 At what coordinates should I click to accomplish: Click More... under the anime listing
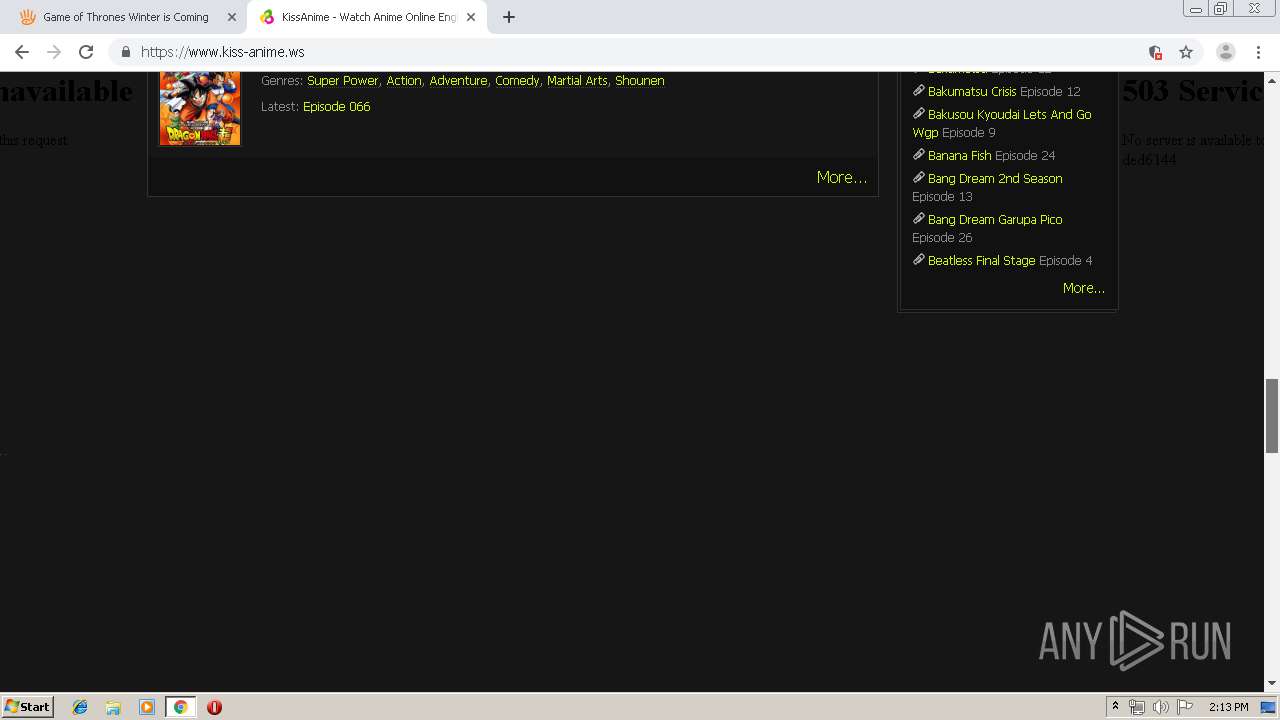point(842,177)
